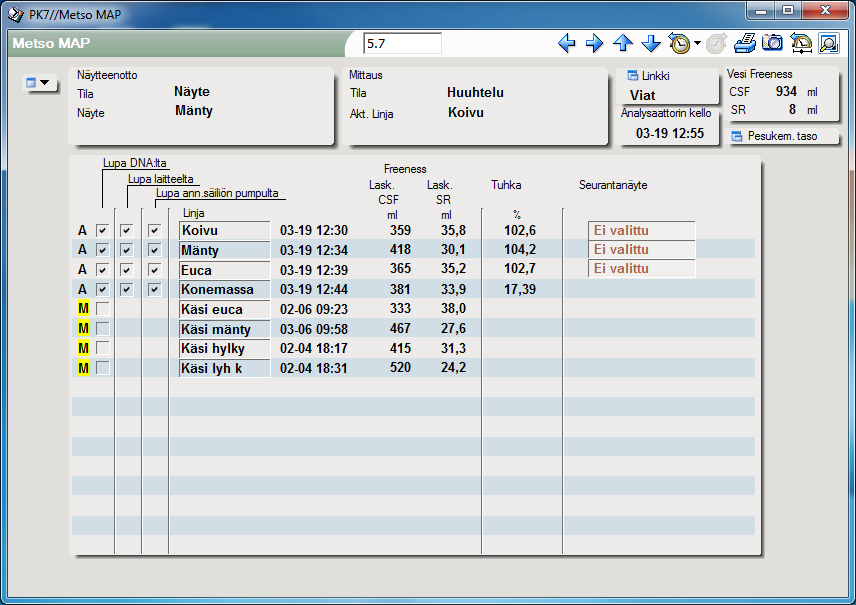Click the Viat status under Linkki
The height and width of the screenshot is (605, 856).
pyautogui.click(x=643, y=96)
